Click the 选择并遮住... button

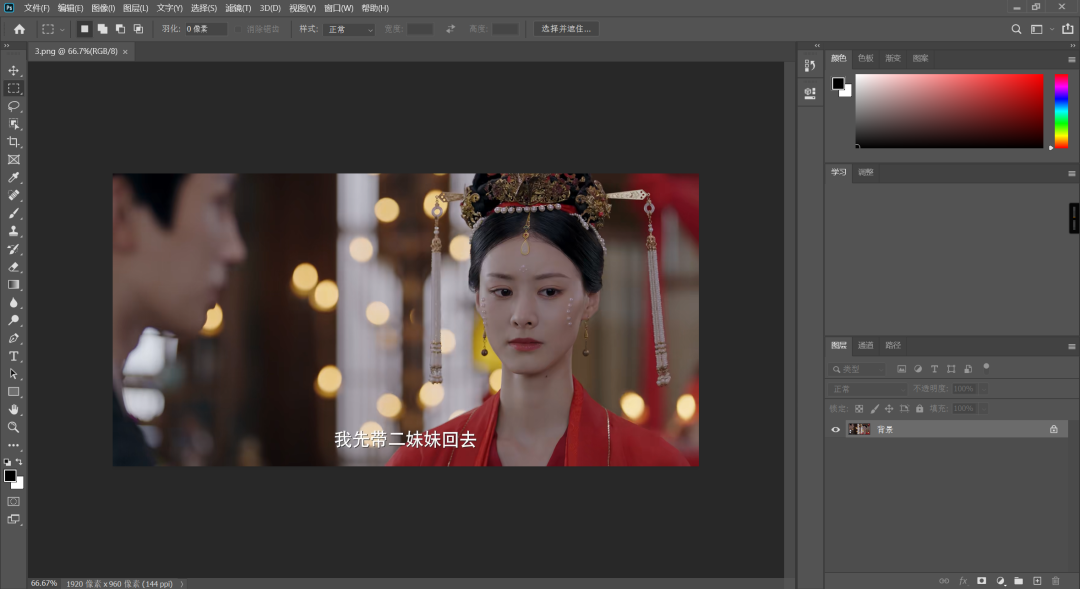point(566,29)
